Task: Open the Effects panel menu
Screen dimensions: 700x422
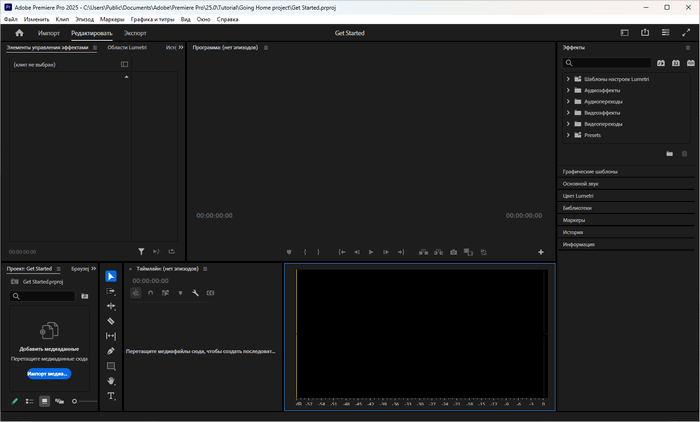Action: coord(688,47)
